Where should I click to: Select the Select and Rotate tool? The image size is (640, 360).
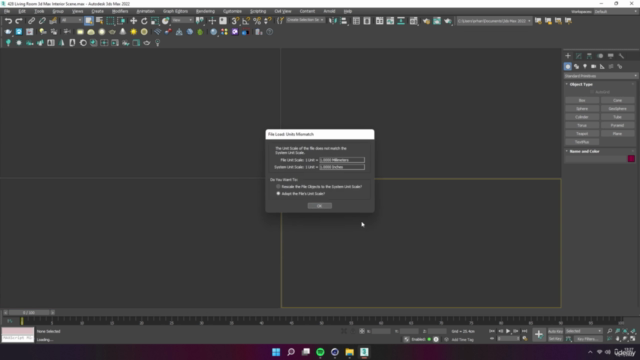(144, 21)
